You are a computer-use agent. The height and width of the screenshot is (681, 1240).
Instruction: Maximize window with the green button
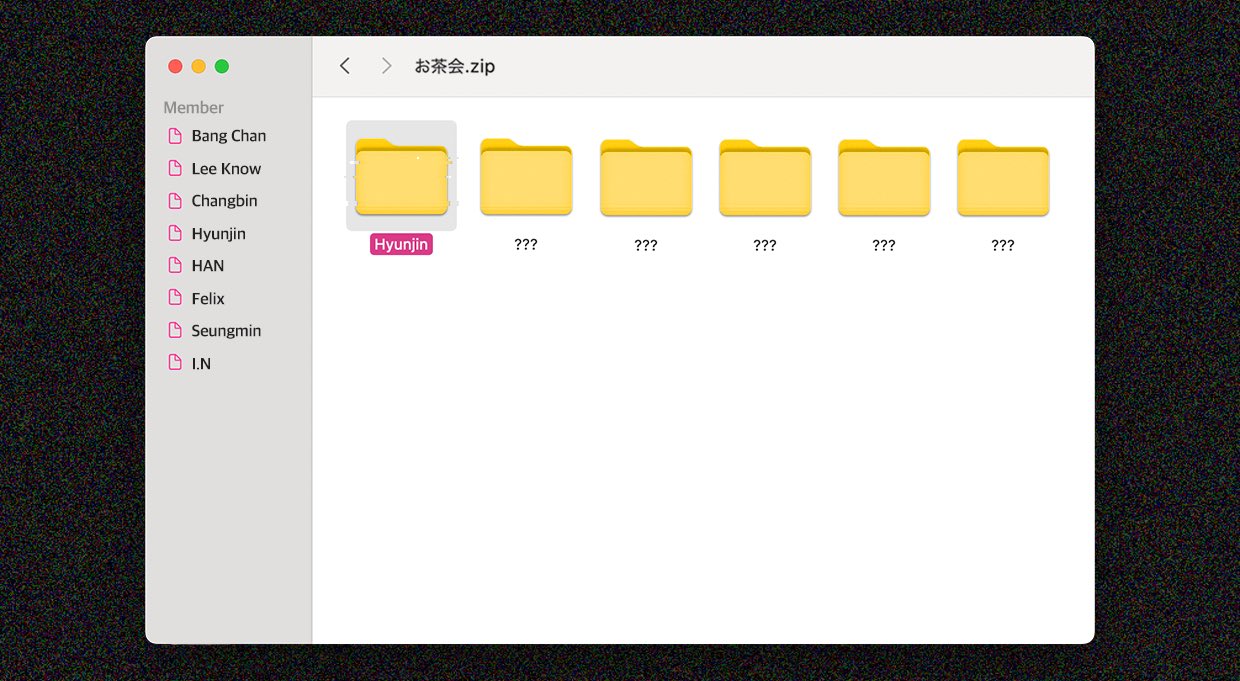pos(222,66)
